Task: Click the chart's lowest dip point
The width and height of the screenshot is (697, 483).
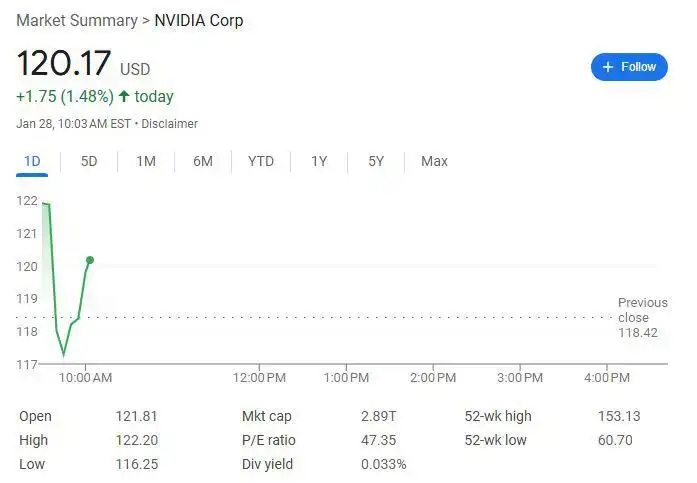Action: (64, 354)
